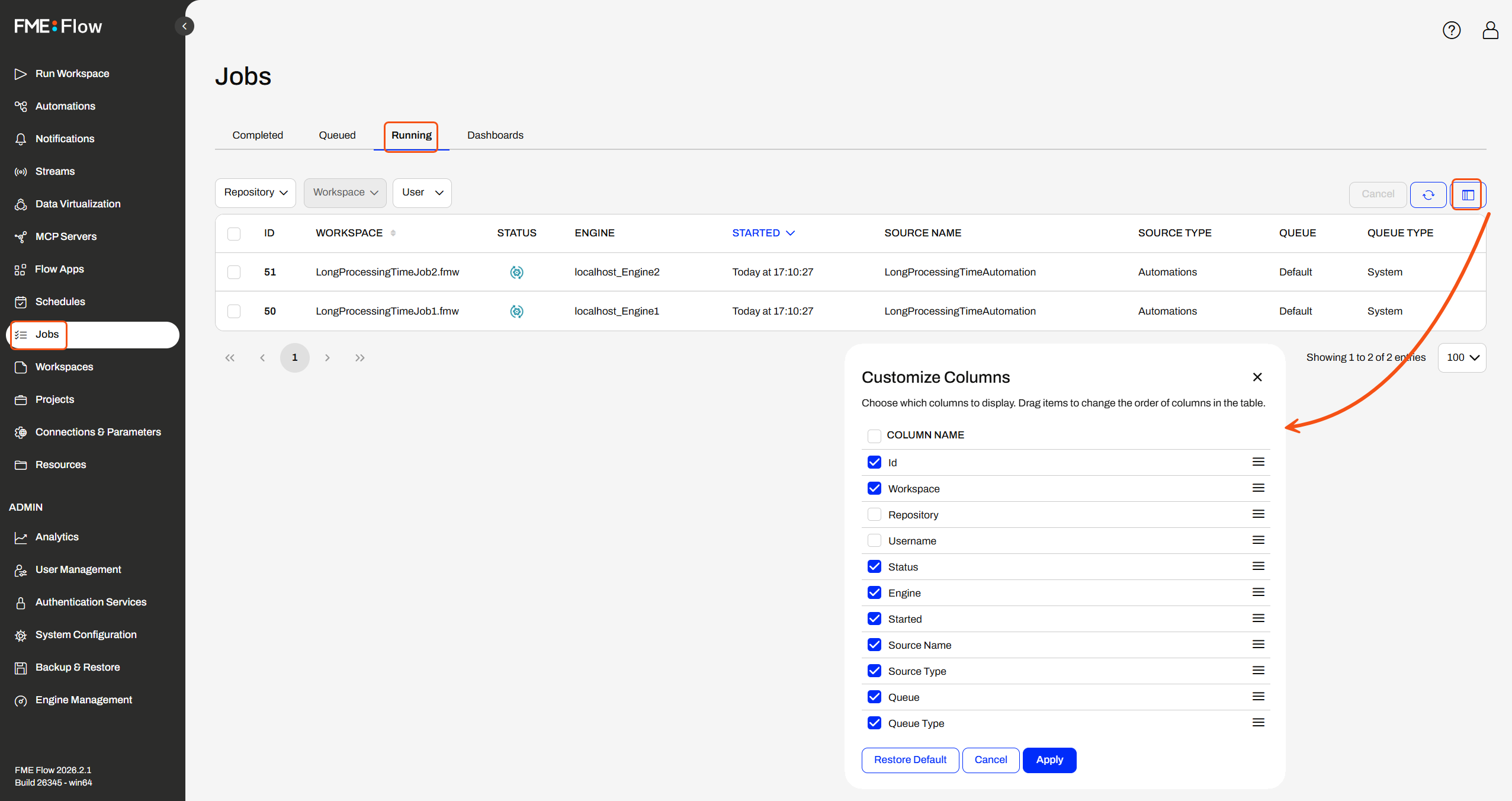
Task: Switch to the Dashboards tab
Action: pos(495,135)
